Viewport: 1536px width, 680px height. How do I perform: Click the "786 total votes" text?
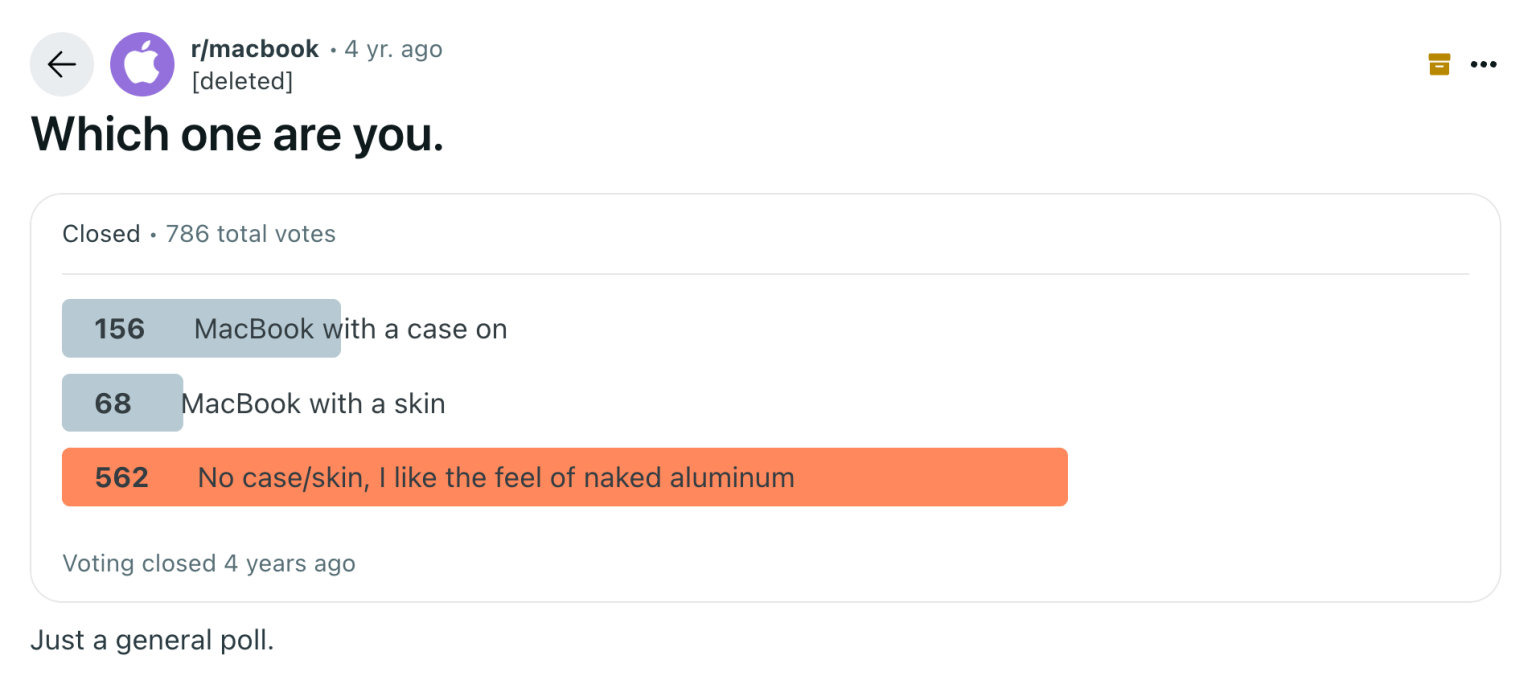point(251,234)
